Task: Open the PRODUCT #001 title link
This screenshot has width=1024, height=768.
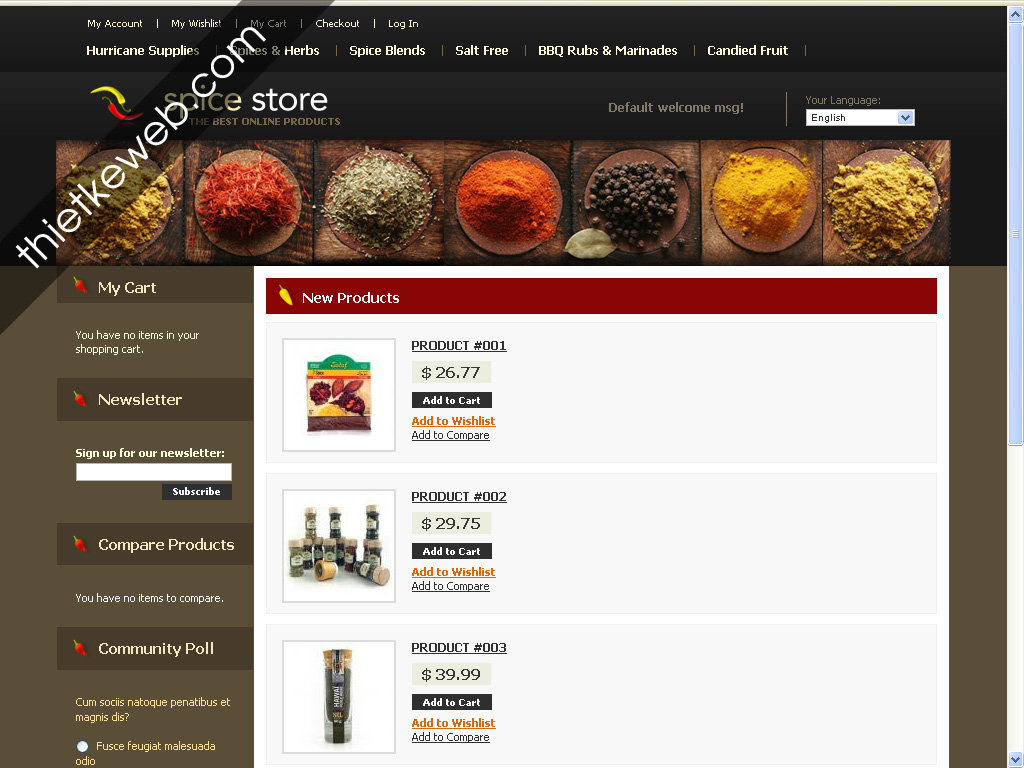Action: (x=458, y=345)
